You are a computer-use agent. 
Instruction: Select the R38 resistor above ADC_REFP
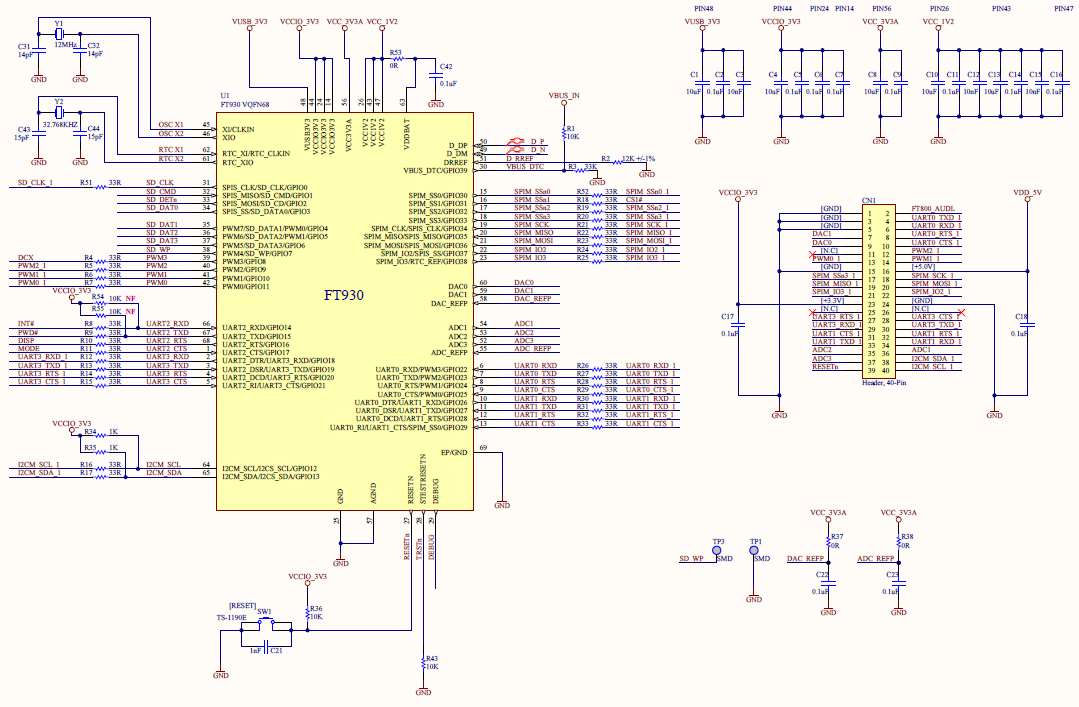click(899, 541)
